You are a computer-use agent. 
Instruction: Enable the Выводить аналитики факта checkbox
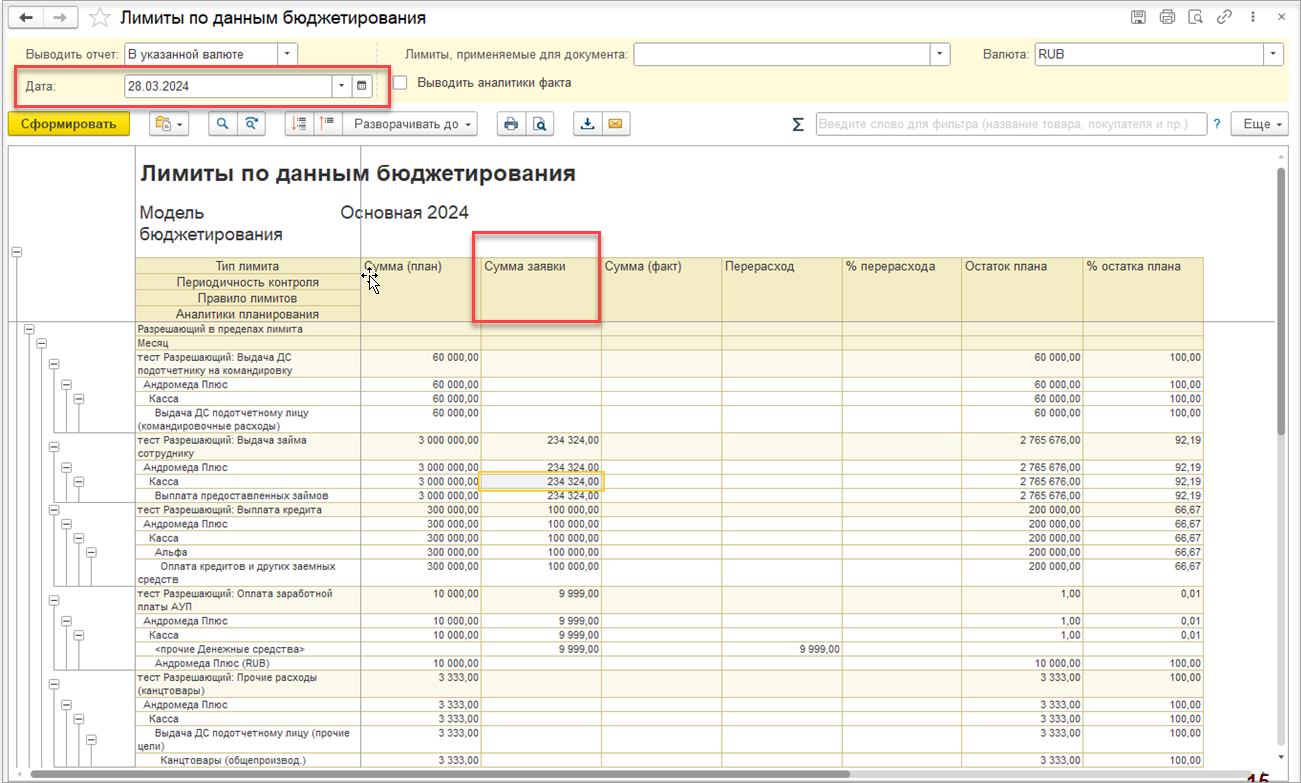click(401, 83)
